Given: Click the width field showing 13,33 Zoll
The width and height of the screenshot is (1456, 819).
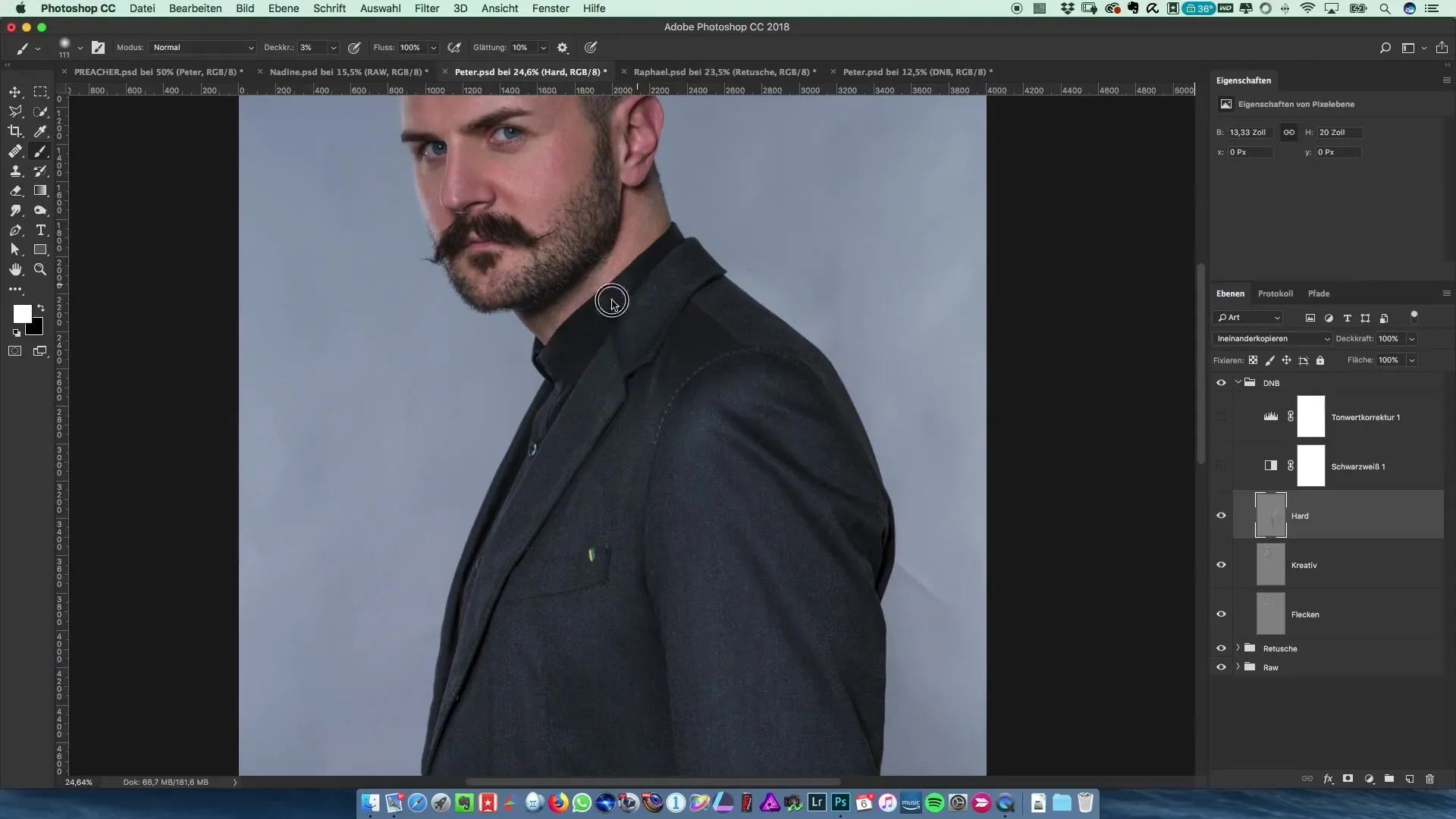Looking at the screenshot, I should pos(1250,133).
